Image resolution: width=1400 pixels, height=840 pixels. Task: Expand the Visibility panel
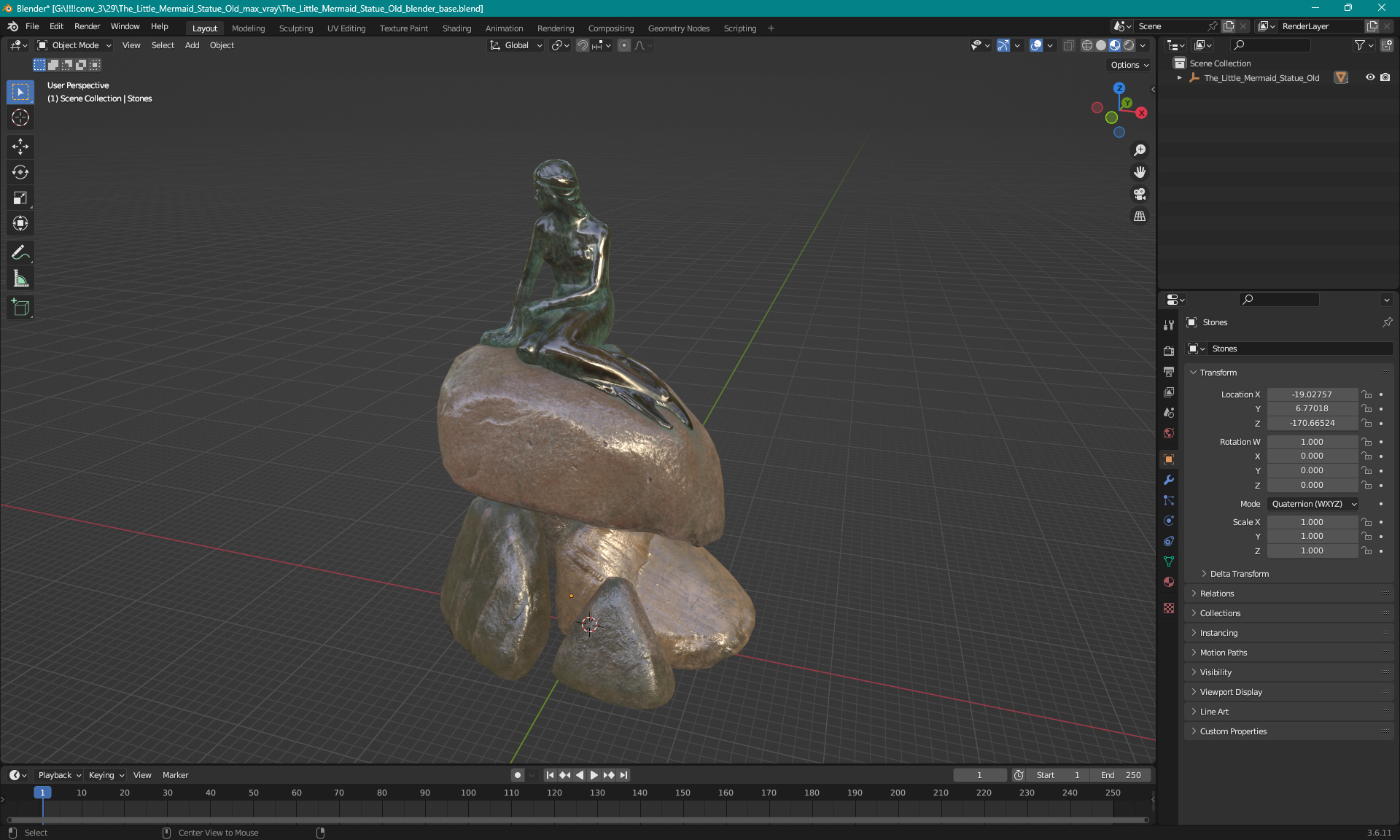[x=1216, y=672]
